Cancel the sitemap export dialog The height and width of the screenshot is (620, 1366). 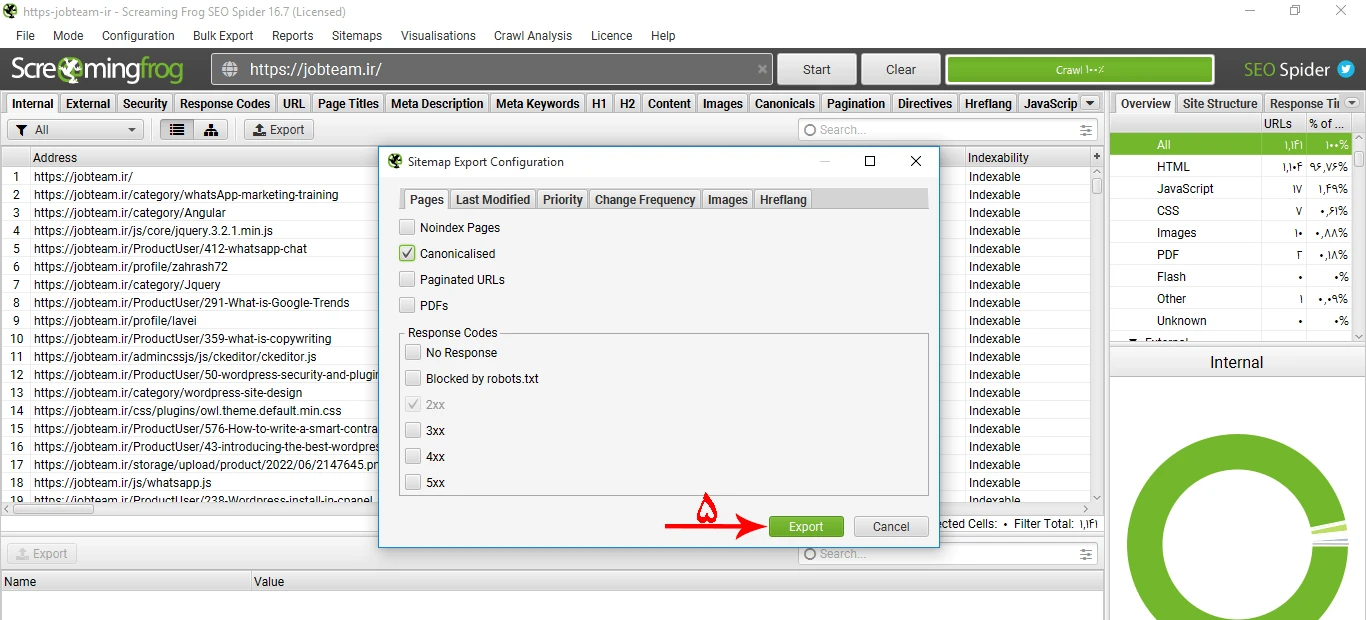890,527
